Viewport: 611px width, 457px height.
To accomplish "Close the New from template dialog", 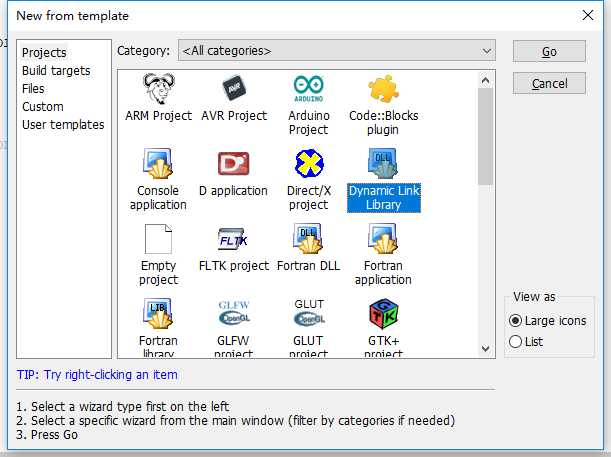I will (588, 16).
